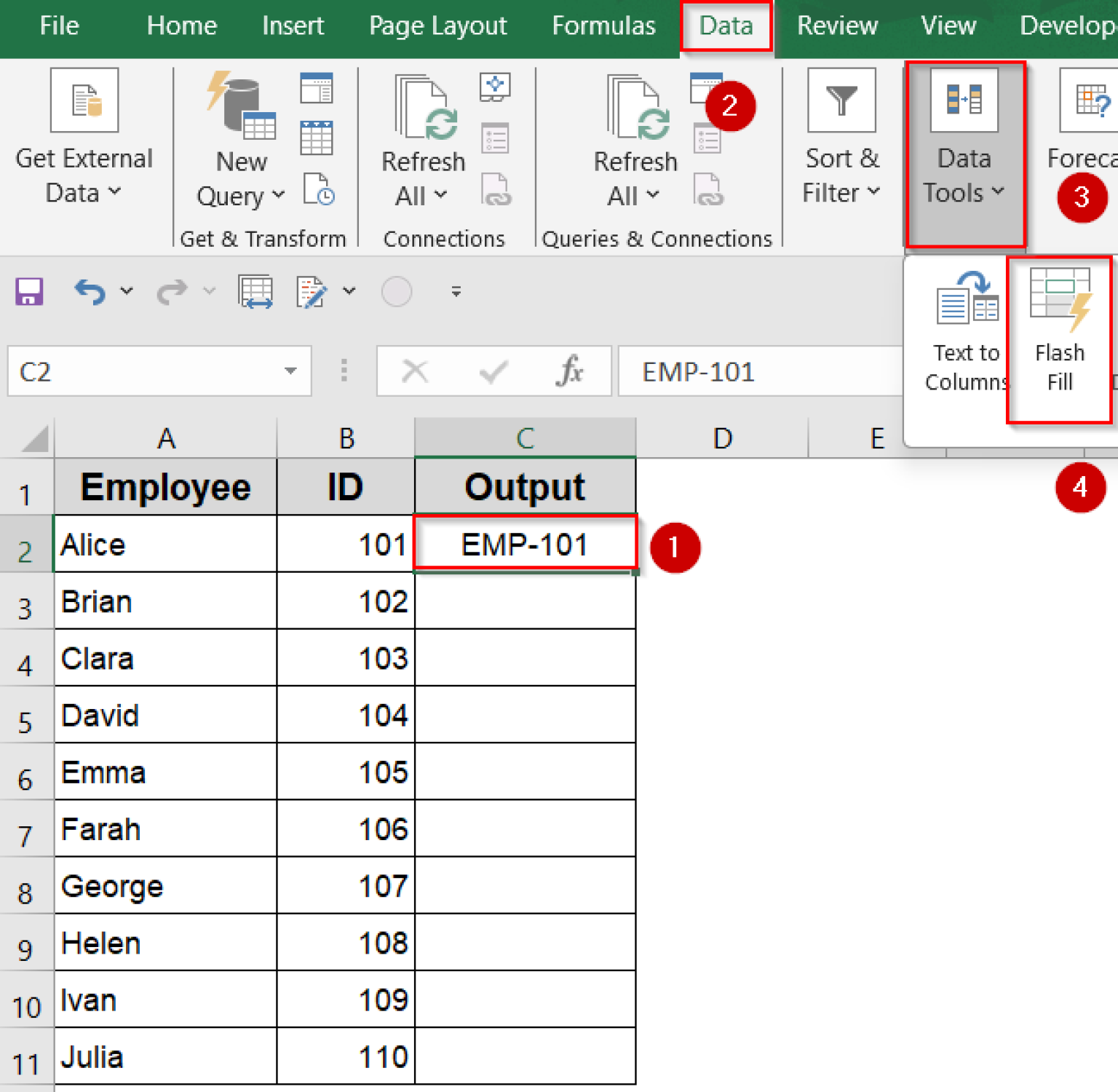
Task: Select cell C2 containing EMP-101
Action: [x=526, y=544]
